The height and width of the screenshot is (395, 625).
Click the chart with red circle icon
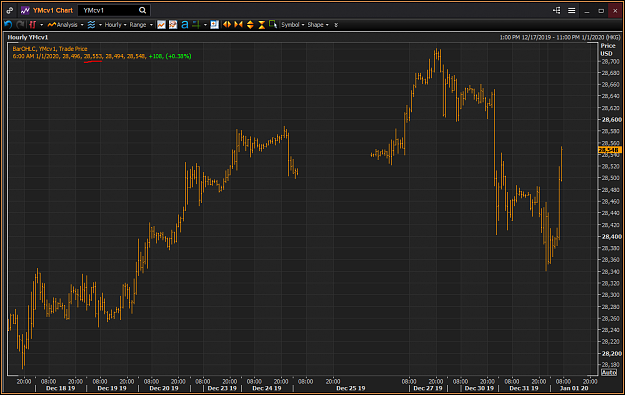coord(173,25)
